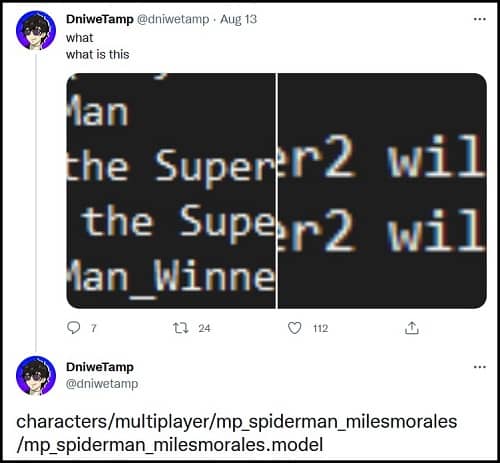Open the top tweet's three-dot menu
500x463 pixels.
tap(480, 19)
